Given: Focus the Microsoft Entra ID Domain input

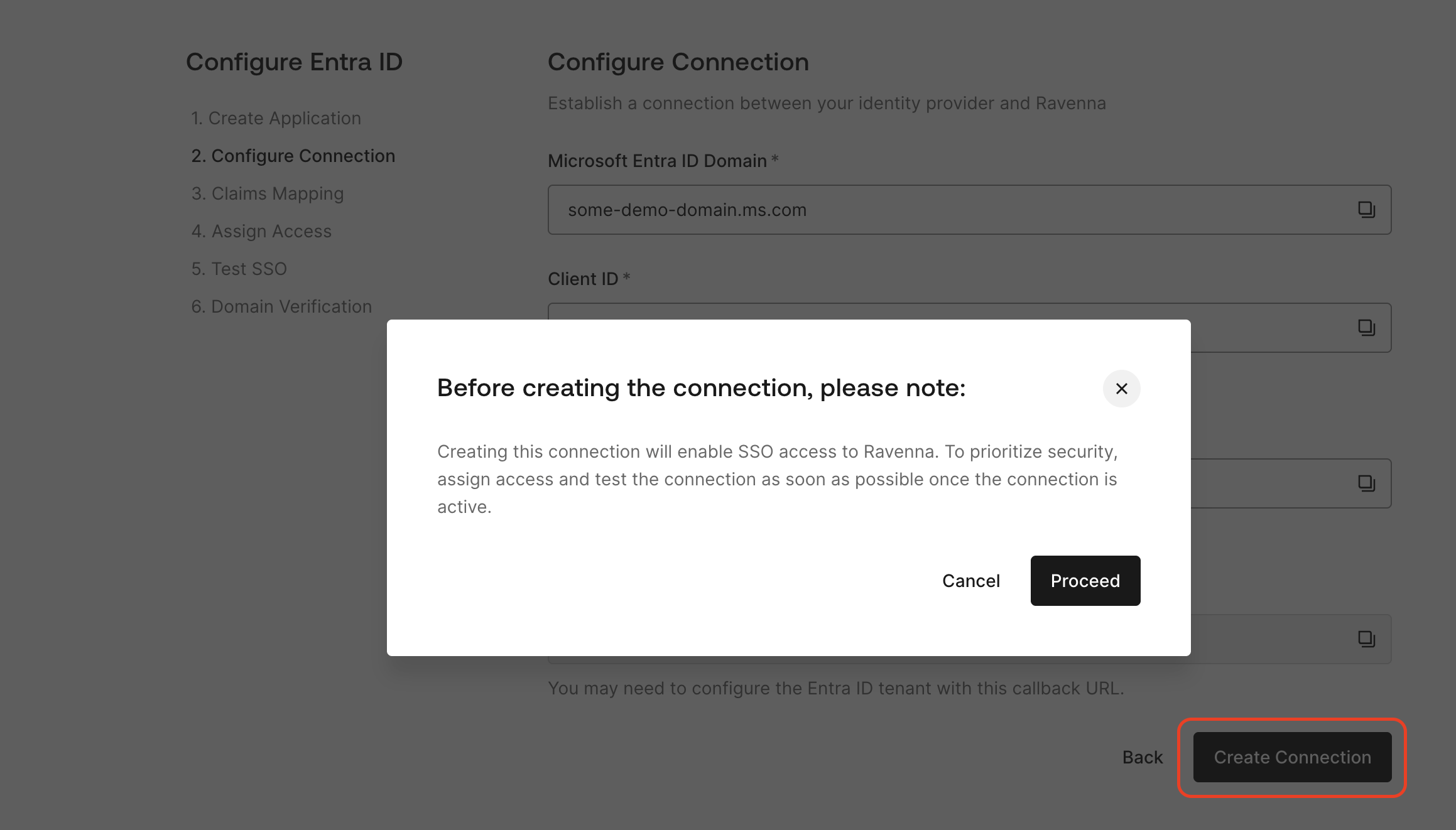Looking at the screenshot, I should click(x=942, y=210).
